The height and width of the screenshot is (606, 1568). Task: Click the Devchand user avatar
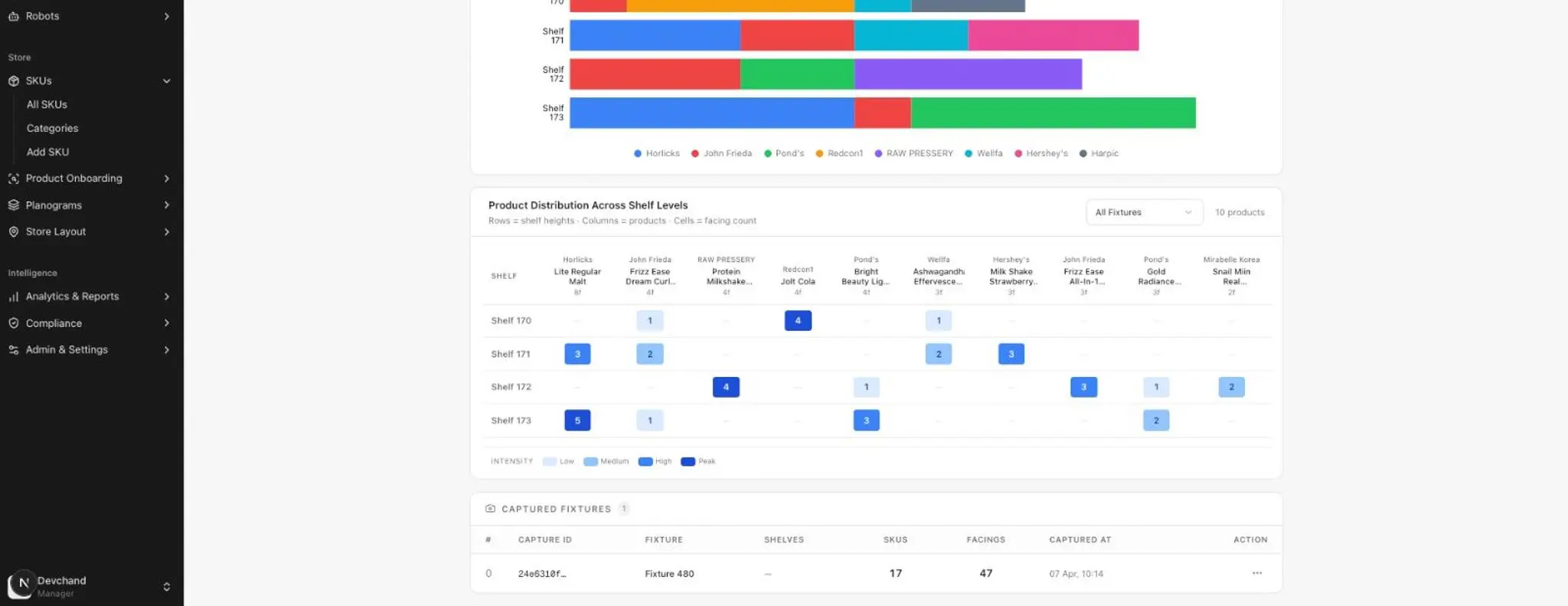pyautogui.click(x=21, y=585)
